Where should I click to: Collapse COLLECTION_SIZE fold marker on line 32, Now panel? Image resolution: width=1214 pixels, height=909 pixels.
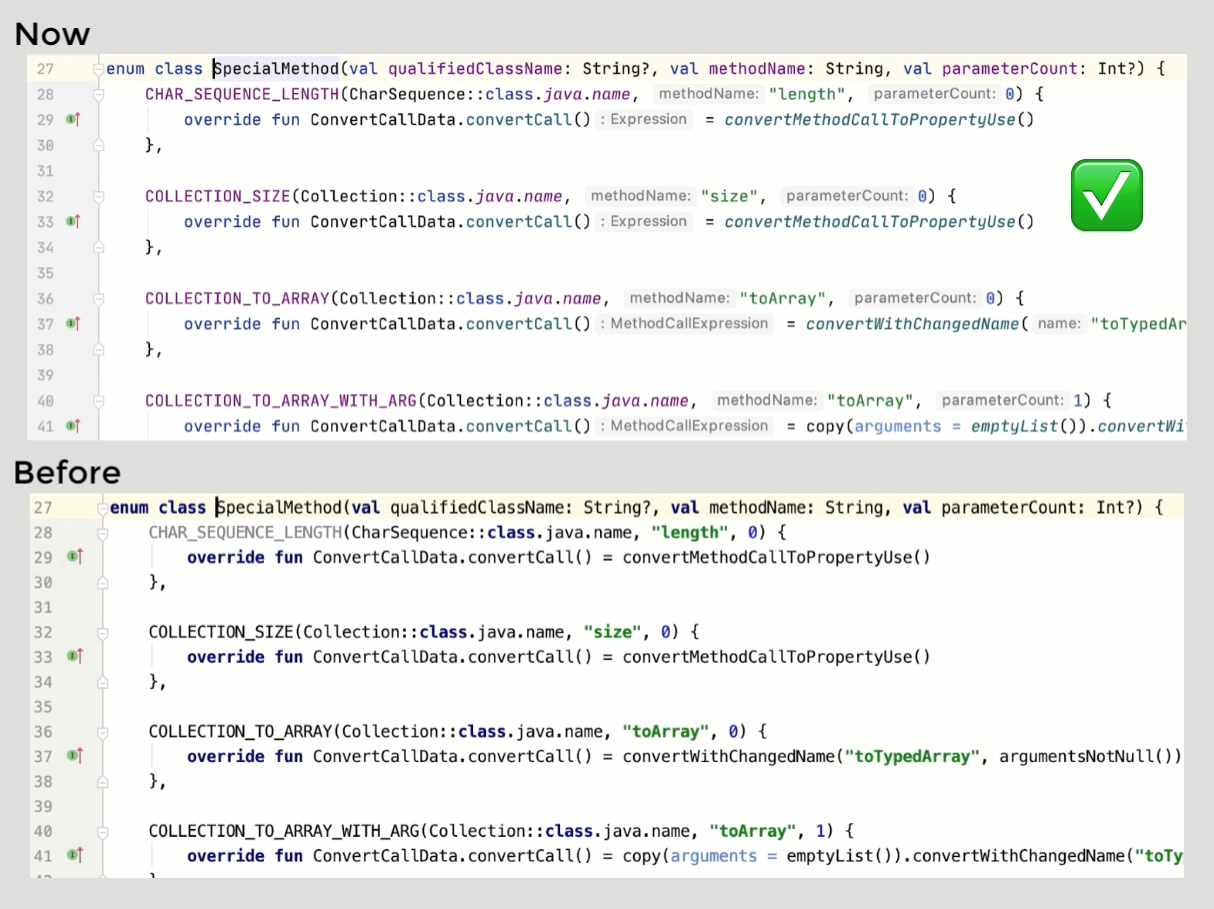pos(98,197)
